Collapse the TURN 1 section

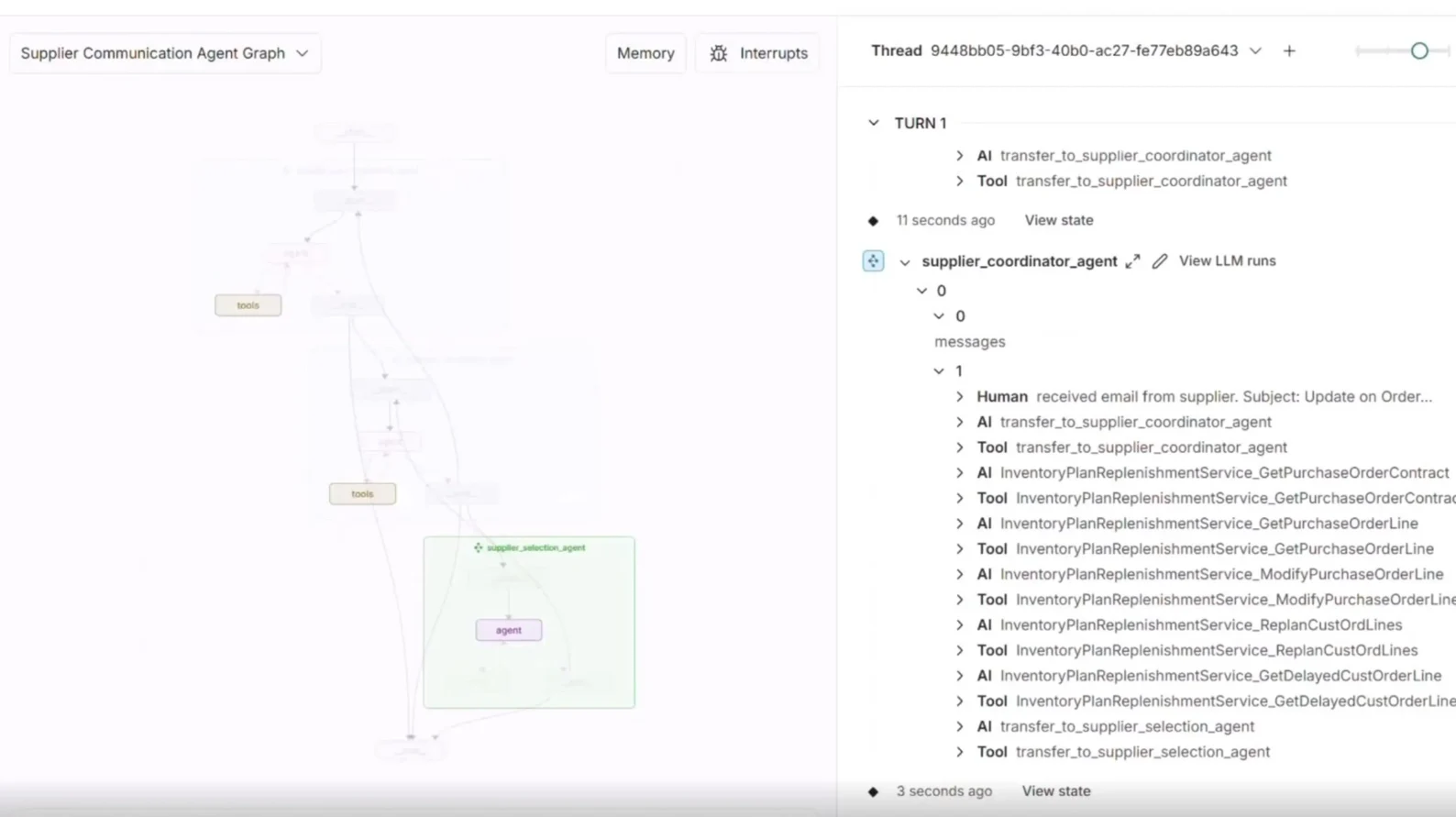point(874,123)
